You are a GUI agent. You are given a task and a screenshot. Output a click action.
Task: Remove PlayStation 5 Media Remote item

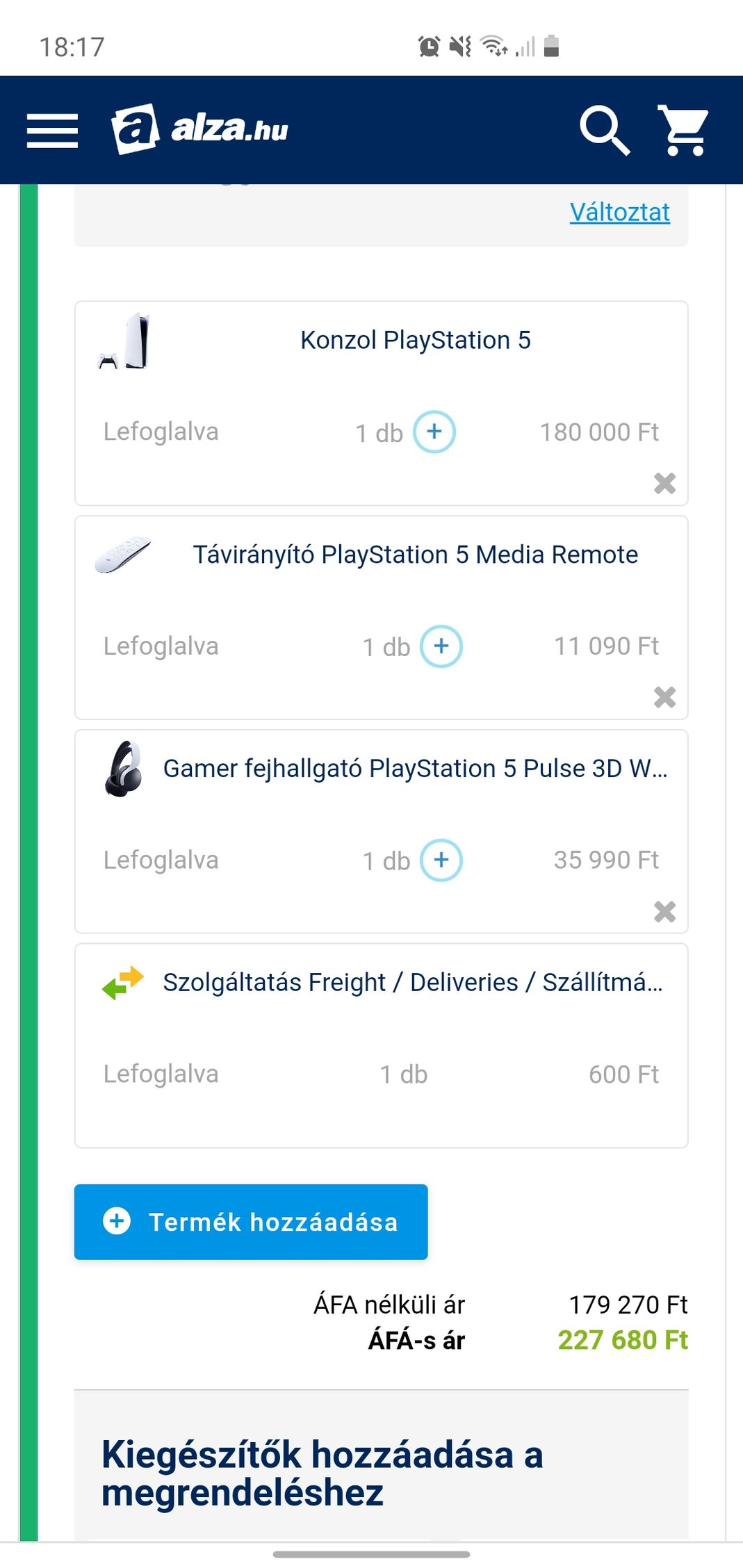click(664, 697)
